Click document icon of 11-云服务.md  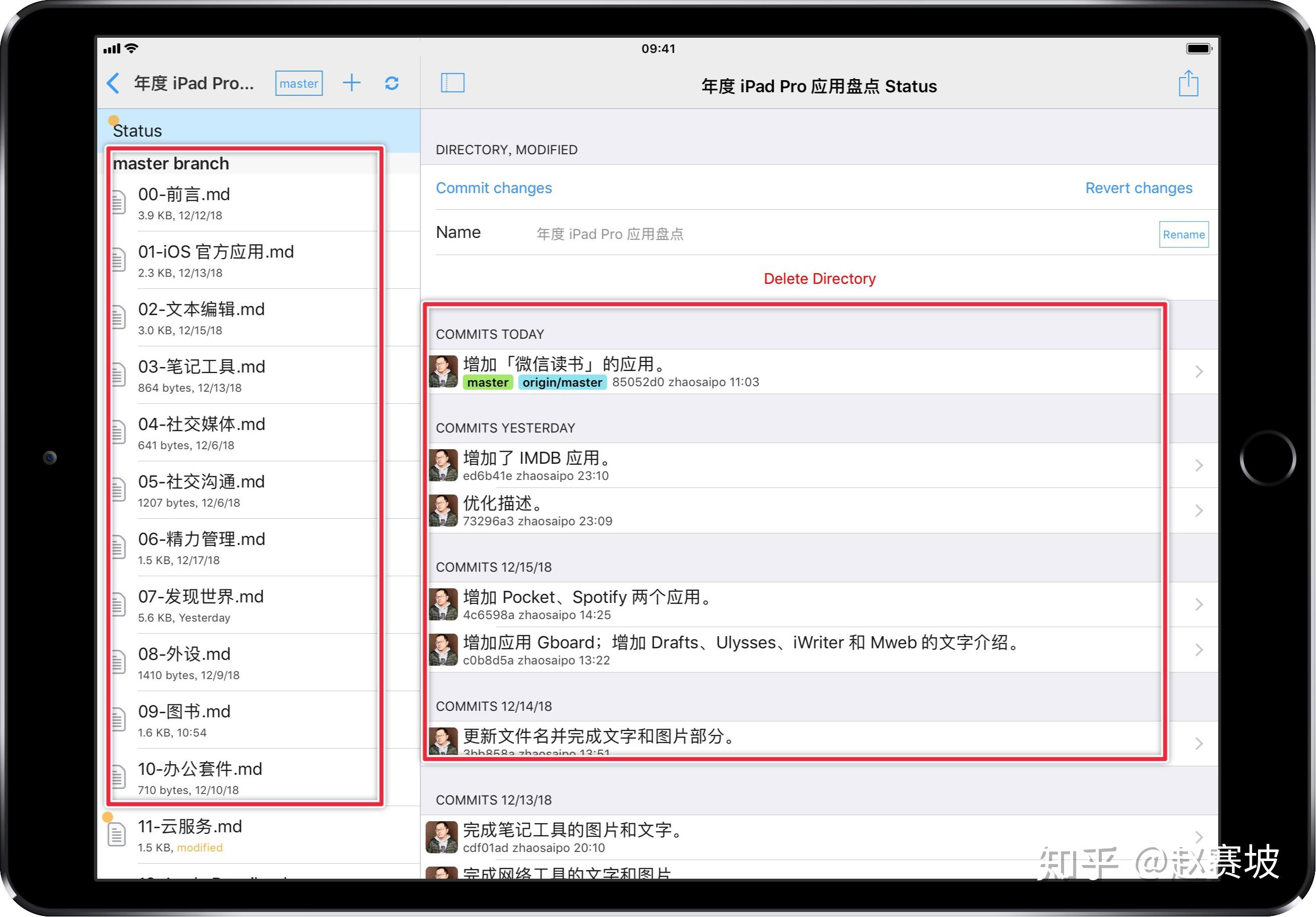(117, 834)
